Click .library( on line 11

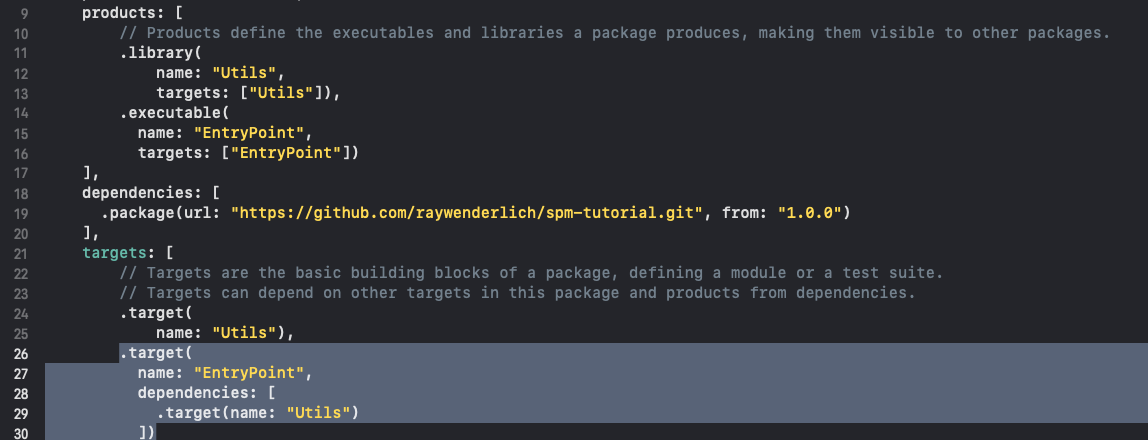pos(160,53)
